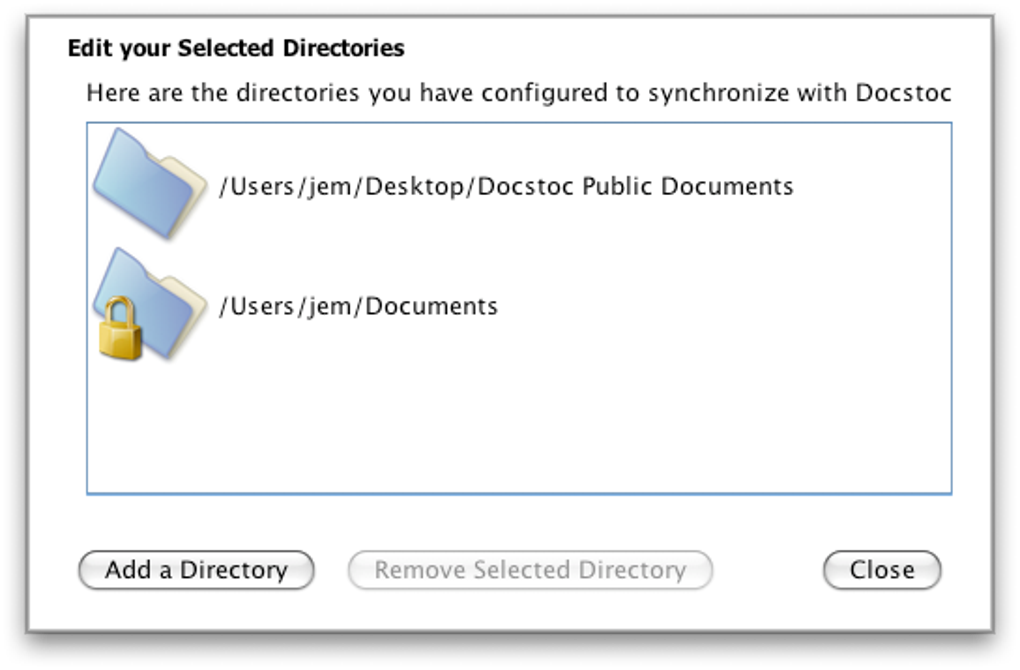
Task: Click Remove Selected Directory button
Action: (x=530, y=570)
